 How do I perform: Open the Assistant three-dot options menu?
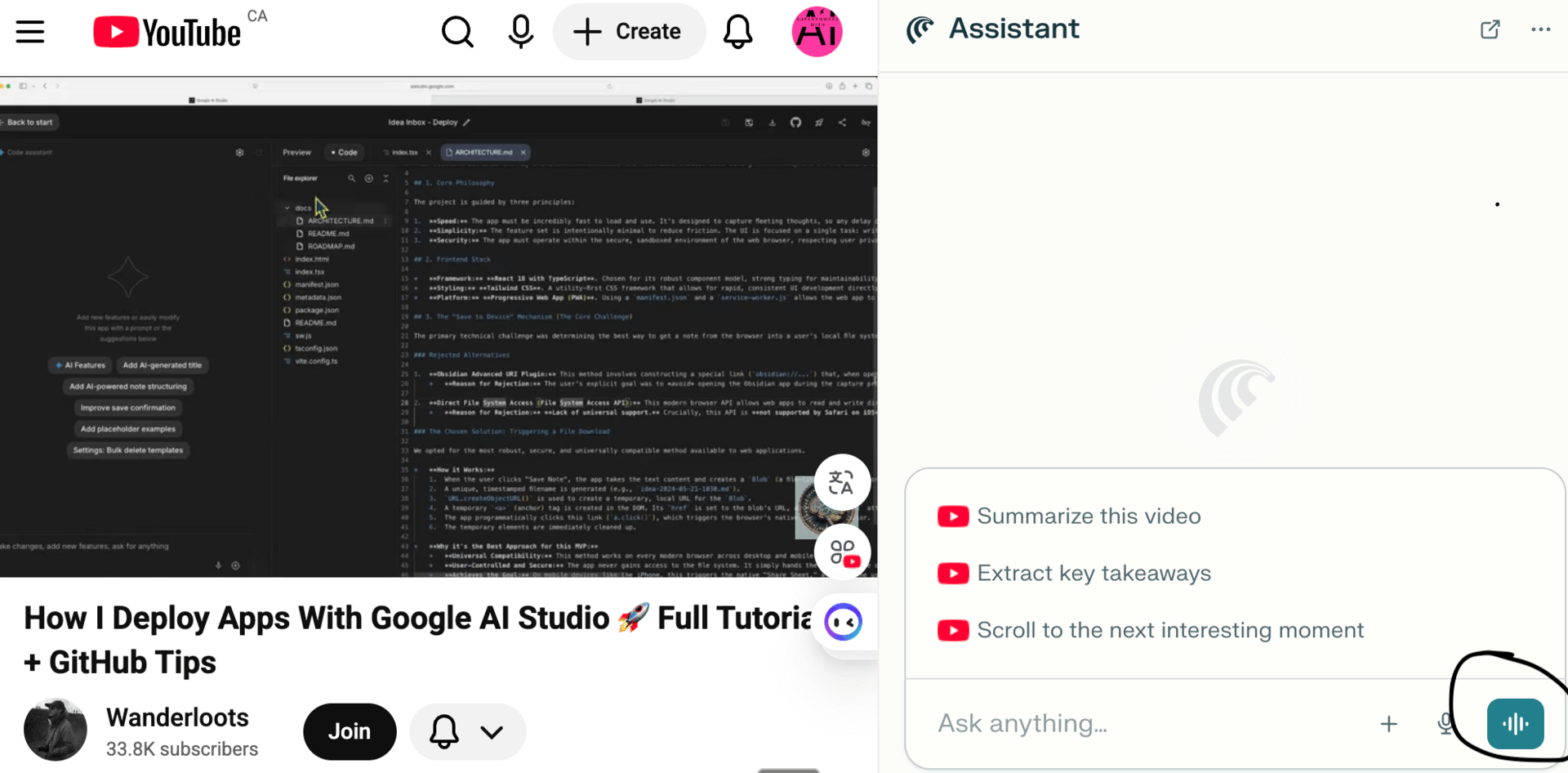[1540, 29]
